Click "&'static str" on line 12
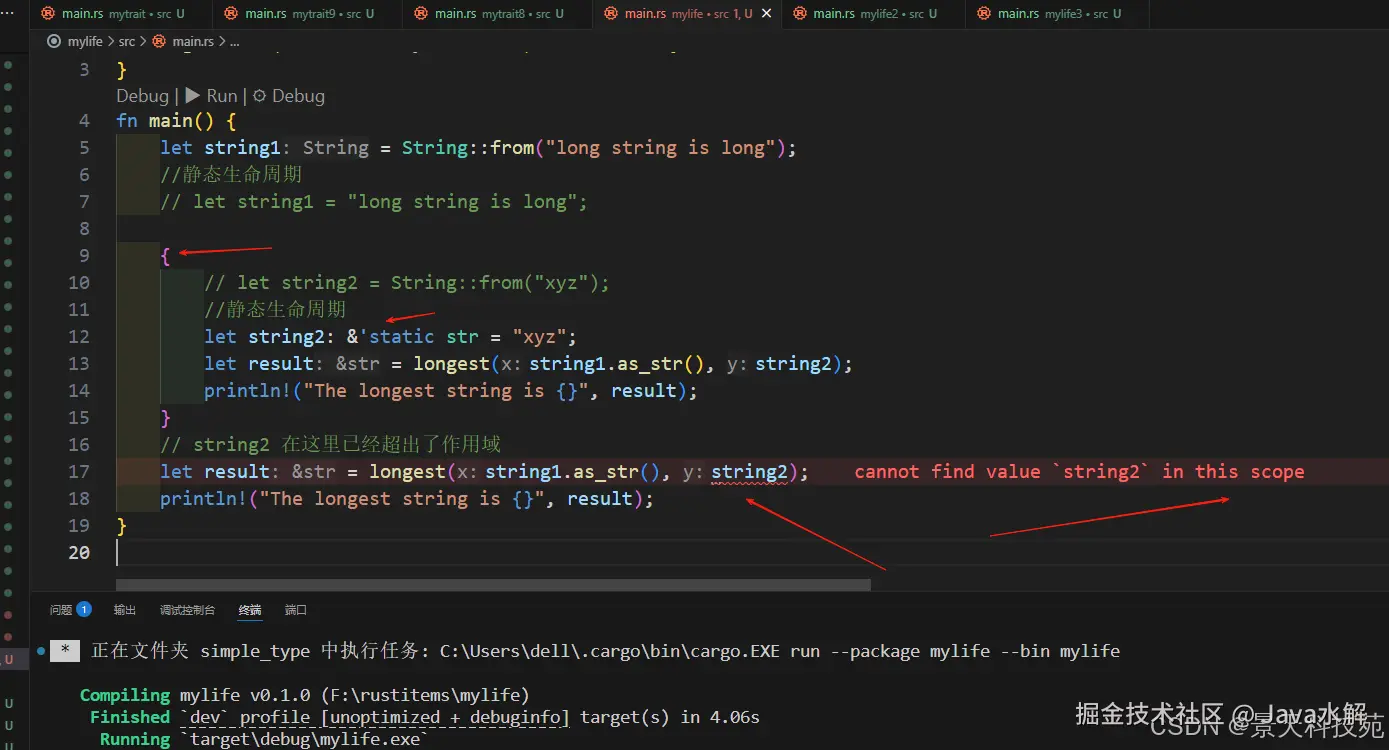This screenshot has width=1389, height=750. (412, 337)
